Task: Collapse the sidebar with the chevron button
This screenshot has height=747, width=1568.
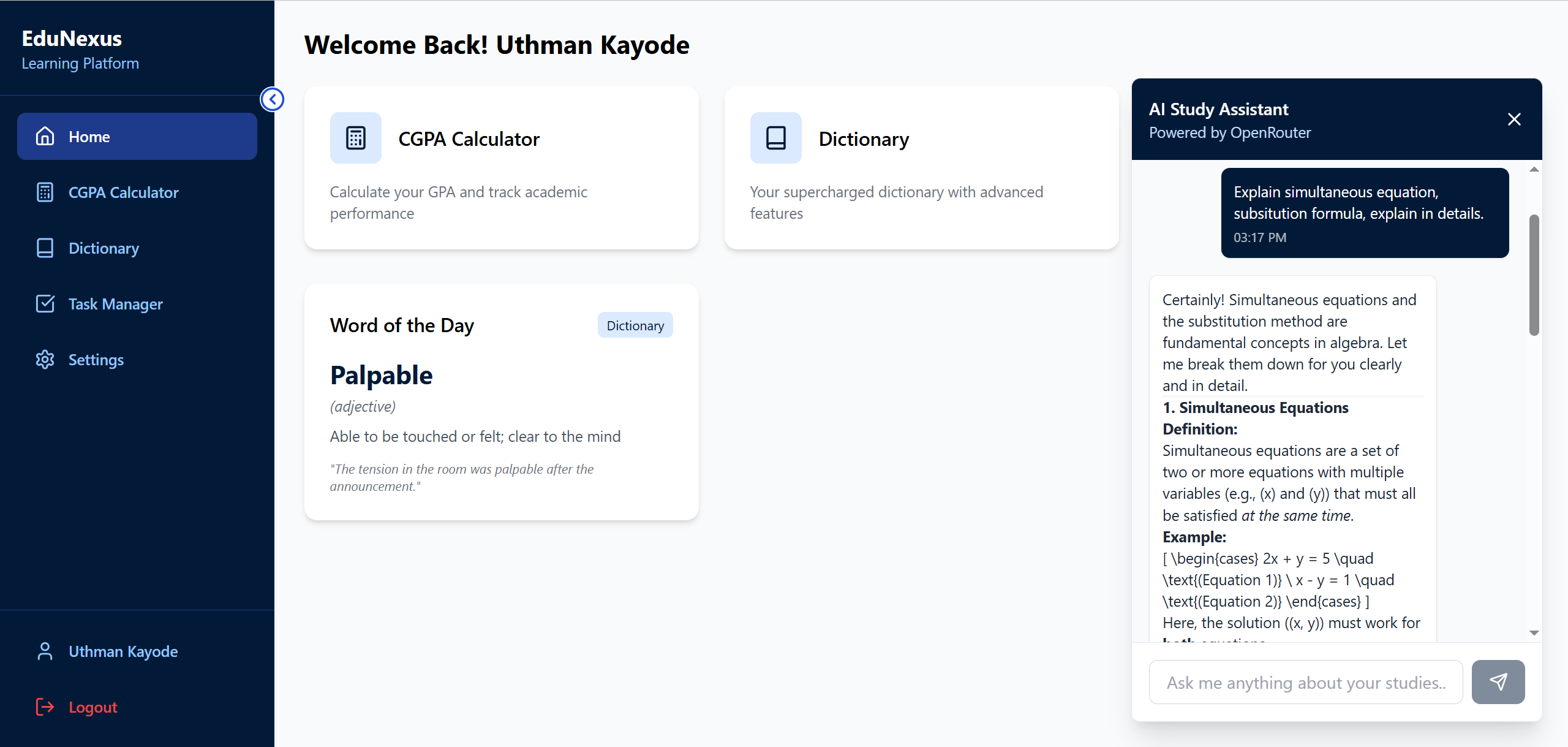Action: (273, 99)
